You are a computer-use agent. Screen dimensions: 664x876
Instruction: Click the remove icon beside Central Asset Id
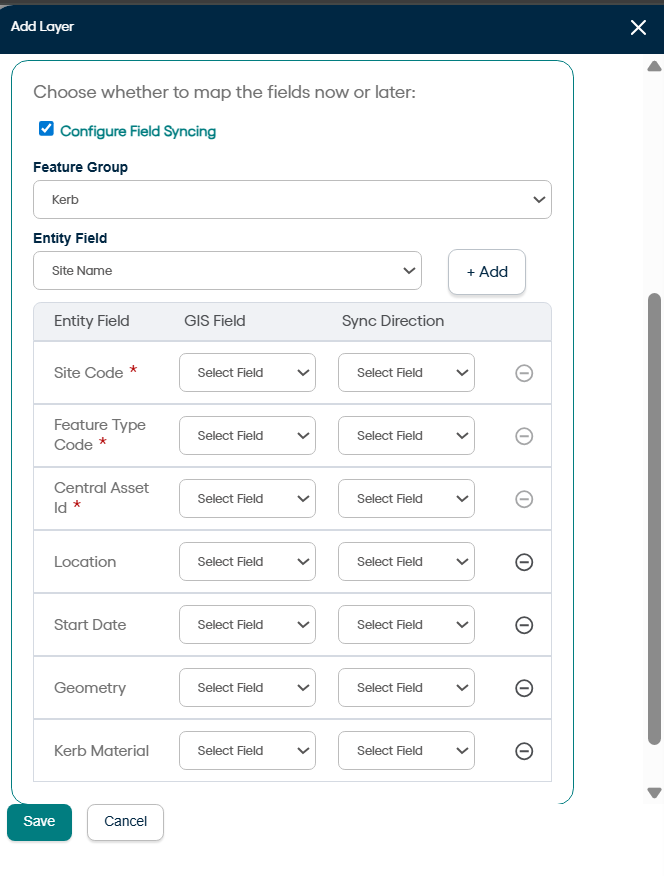click(523, 499)
